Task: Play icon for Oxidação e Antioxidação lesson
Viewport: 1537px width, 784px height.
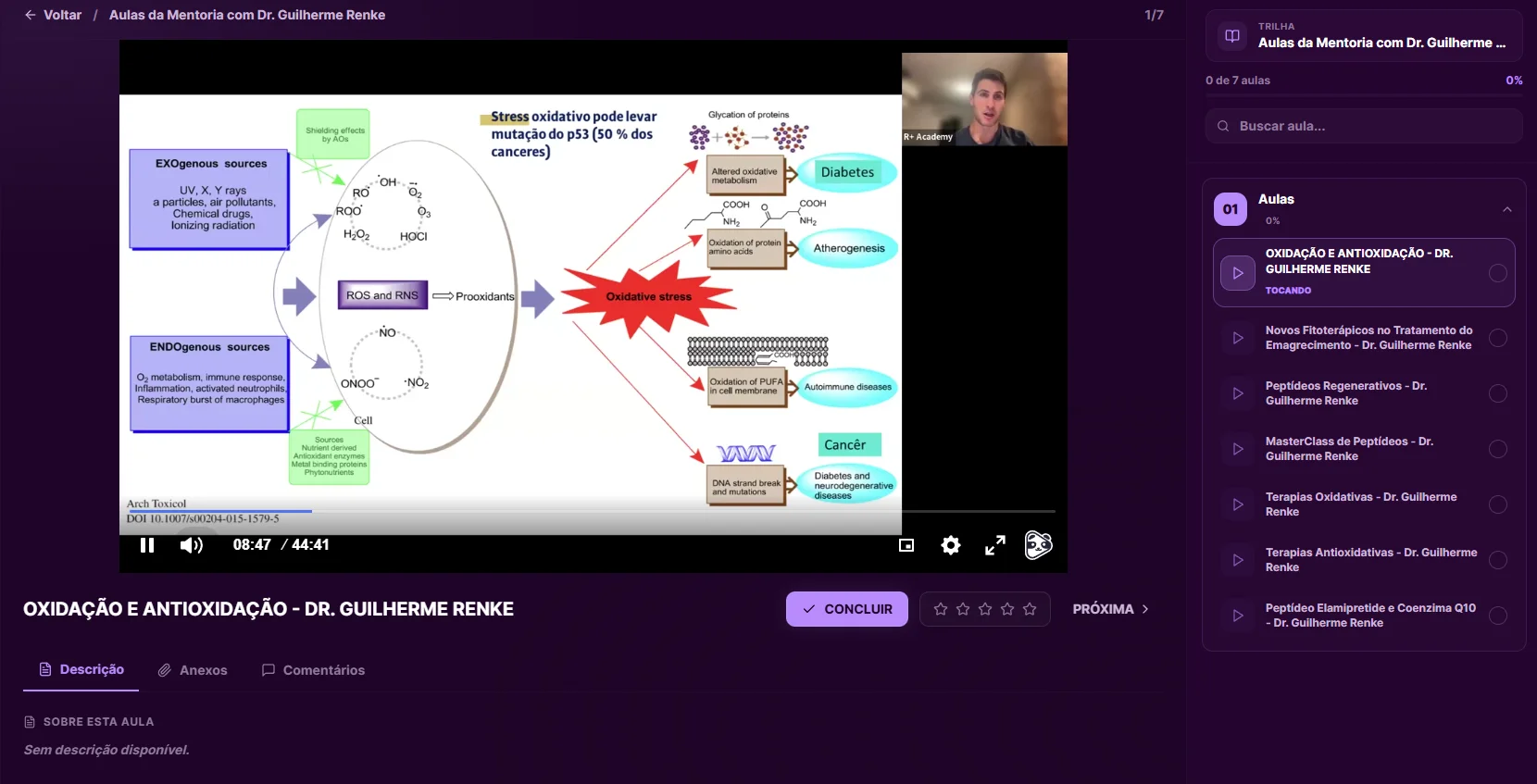Action: tap(1238, 273)
